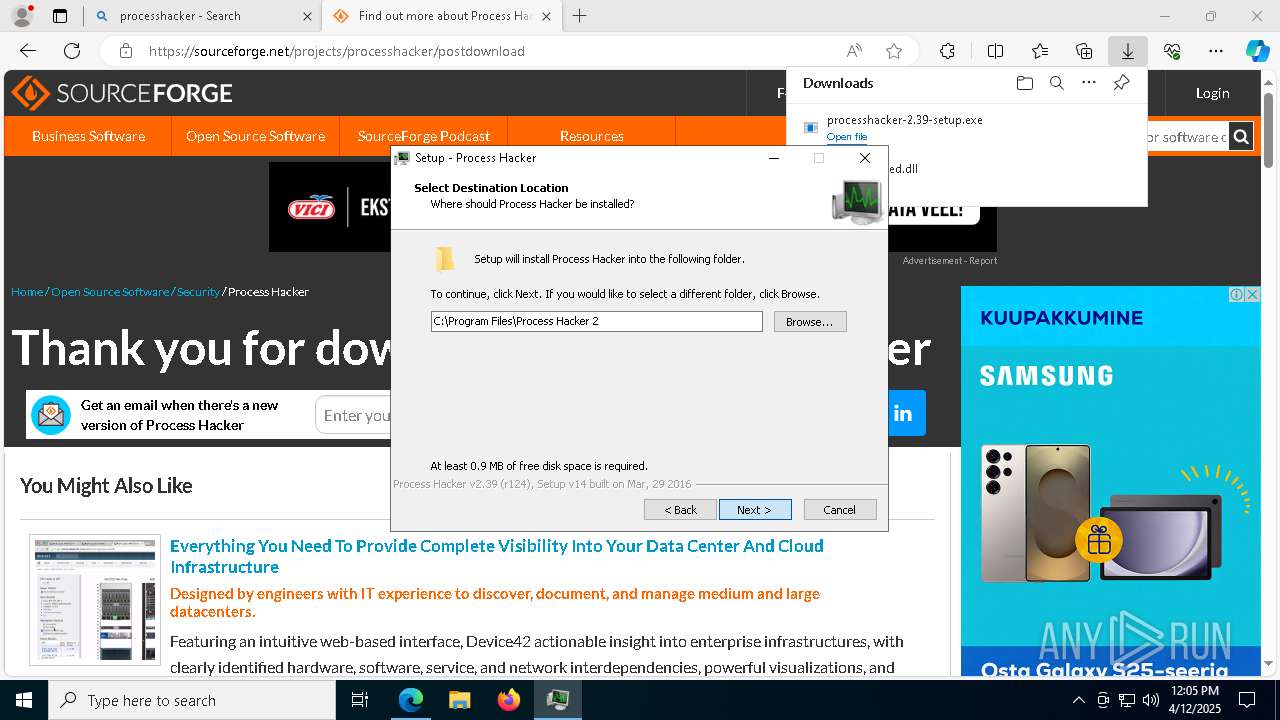Screen dimensions: 1280x720
Task: Close the Setup - Process Hacker window
Action: point(865,158)
